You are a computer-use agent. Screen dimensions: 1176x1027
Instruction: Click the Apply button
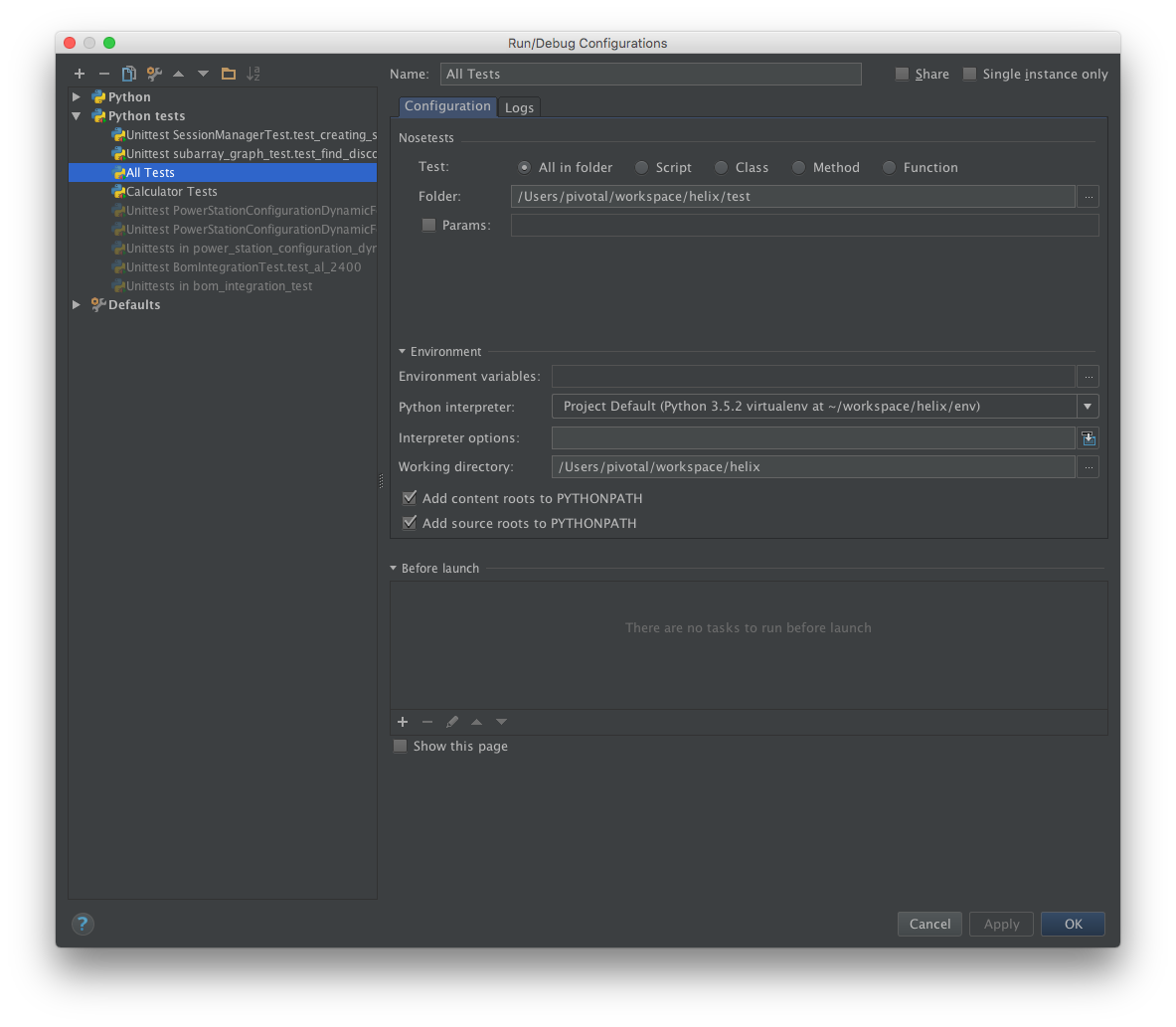[1001, 925]
